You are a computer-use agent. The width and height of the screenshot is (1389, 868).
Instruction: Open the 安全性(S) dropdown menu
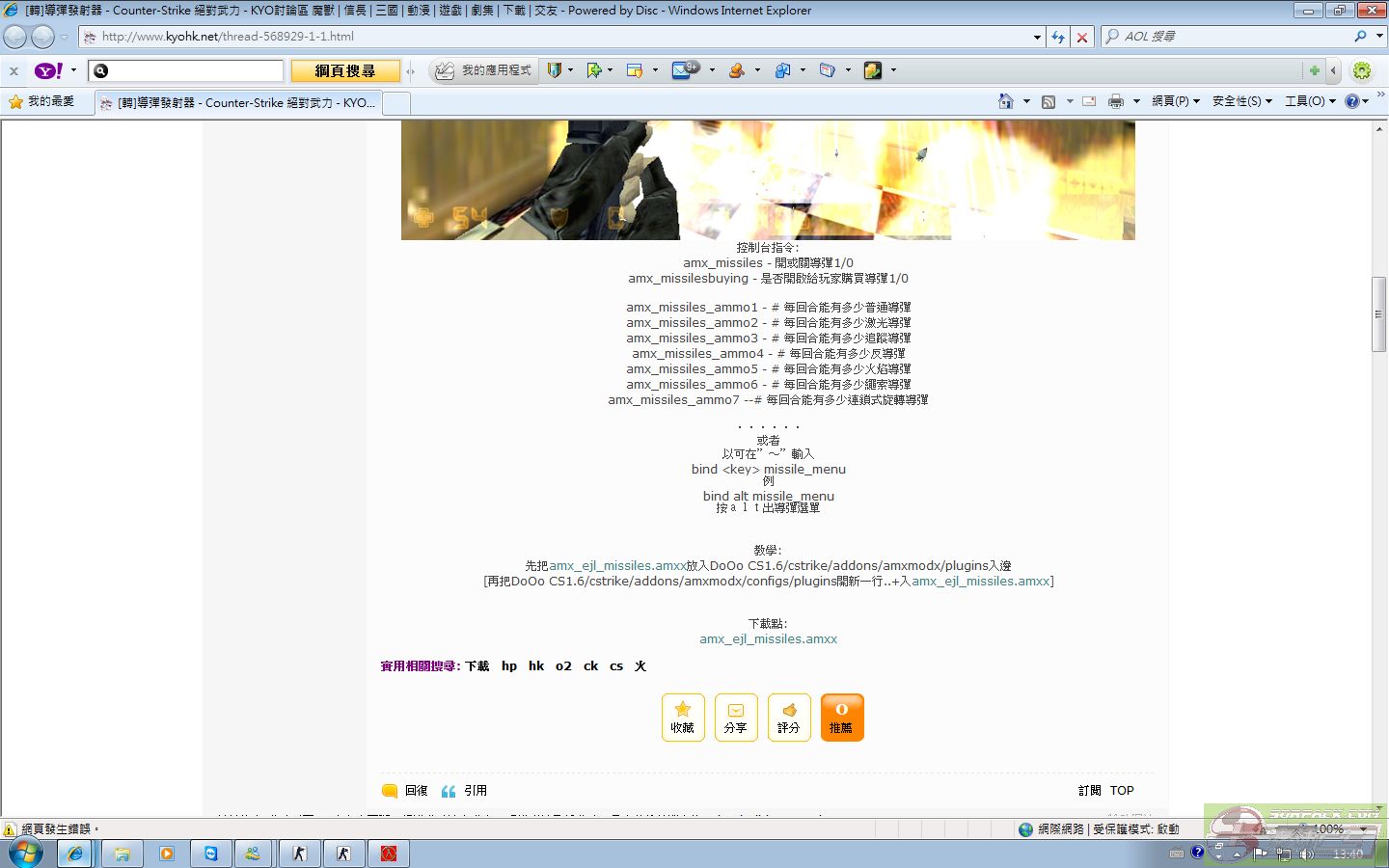(1241, 101)
